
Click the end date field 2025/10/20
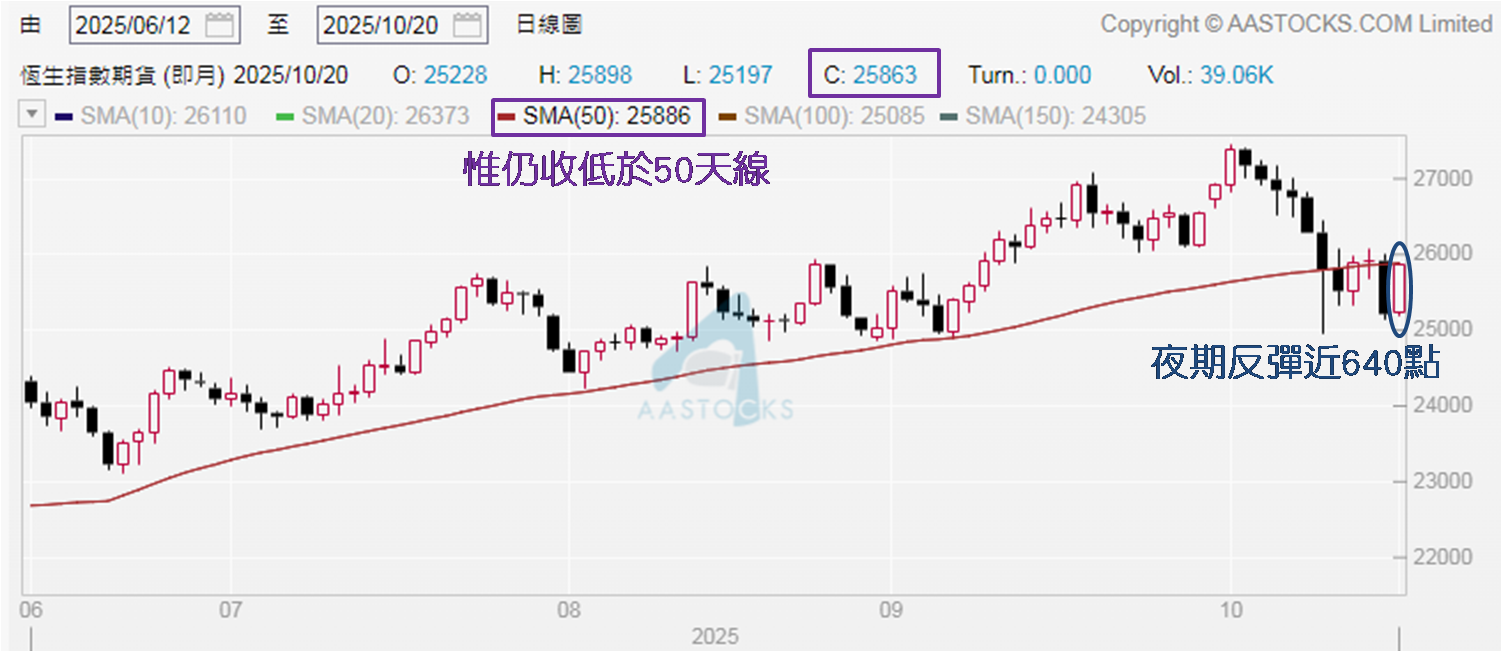383,25
